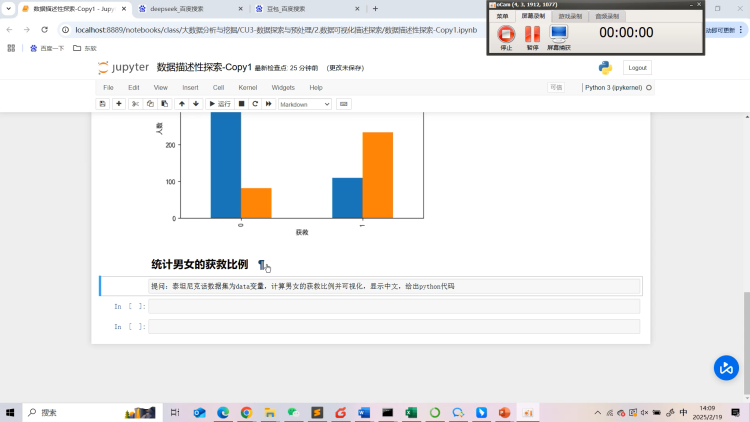Viewport: 750px width, 422px height.
Task: Open the Kernel menu
Action: coord(247,88)
